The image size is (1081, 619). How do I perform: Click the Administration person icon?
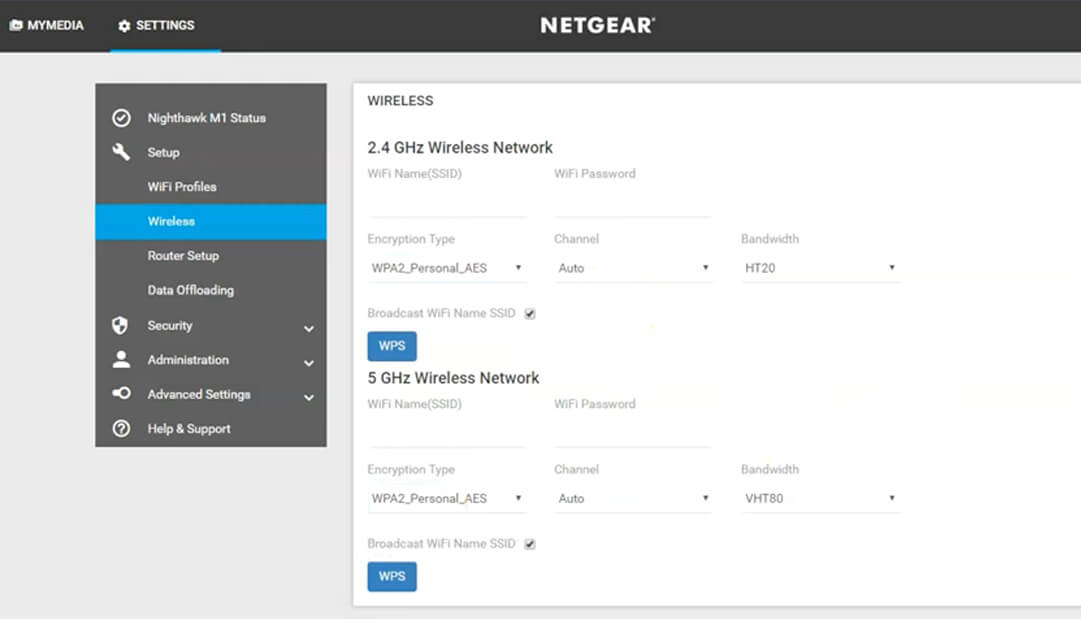click(x=121, y=359)
